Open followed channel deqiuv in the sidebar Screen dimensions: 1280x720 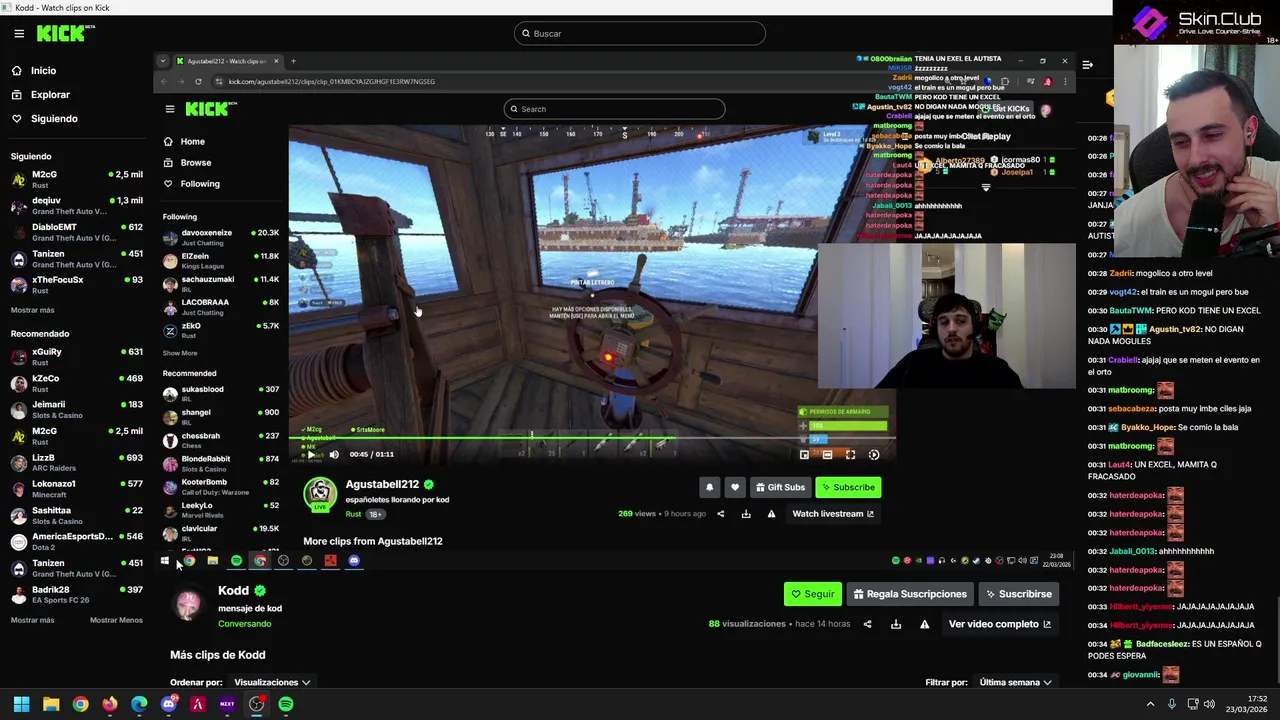click(75, 205)
